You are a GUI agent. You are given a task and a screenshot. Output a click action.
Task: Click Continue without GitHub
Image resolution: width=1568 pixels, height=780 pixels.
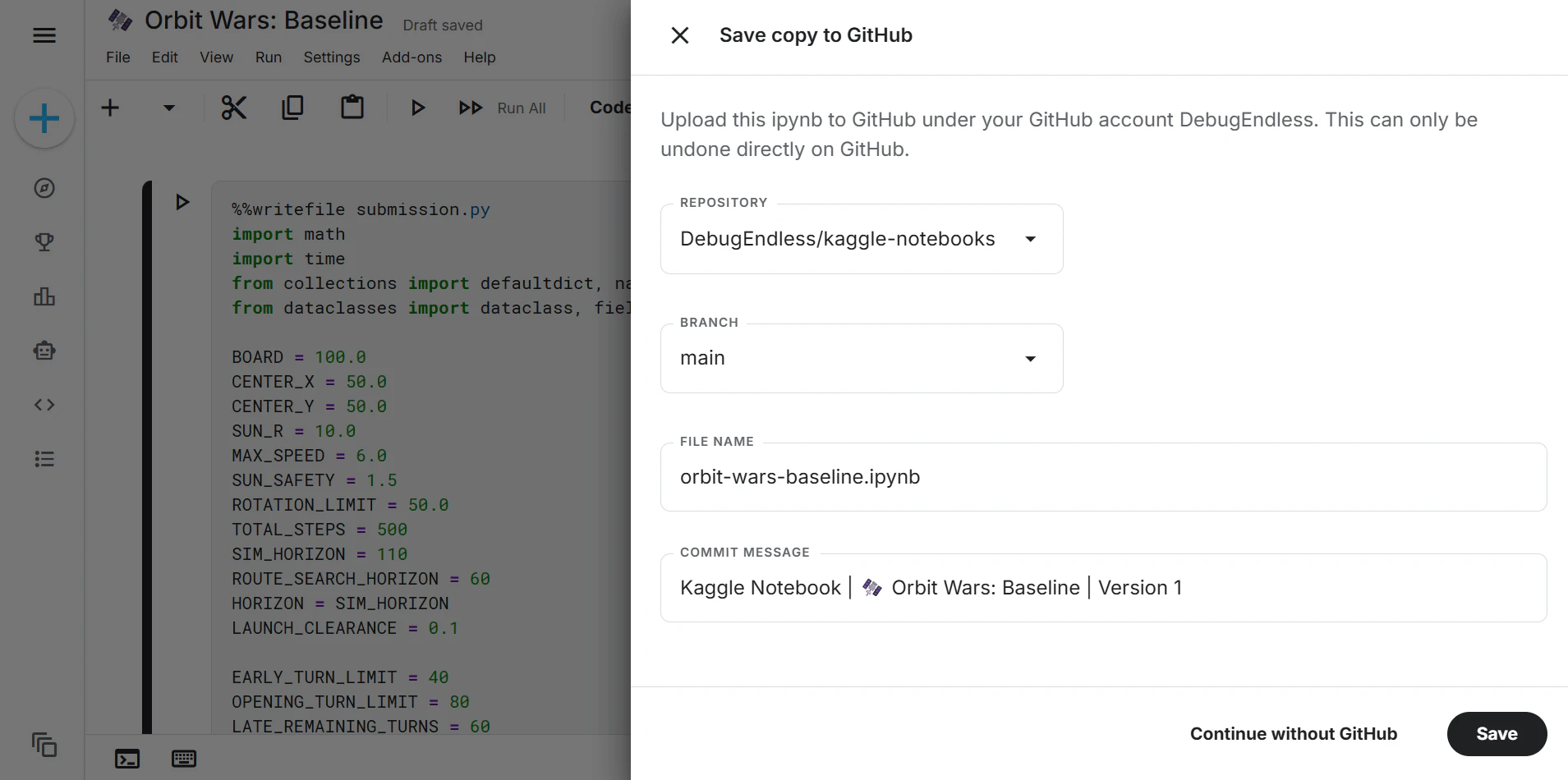pos(1294,734)
